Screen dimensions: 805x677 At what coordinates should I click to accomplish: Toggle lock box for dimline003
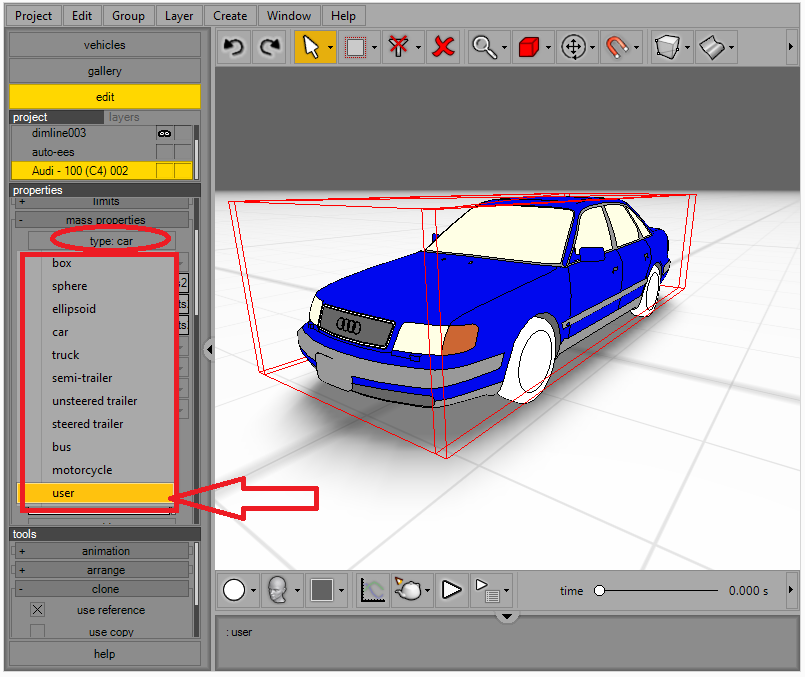coord(183,133)
